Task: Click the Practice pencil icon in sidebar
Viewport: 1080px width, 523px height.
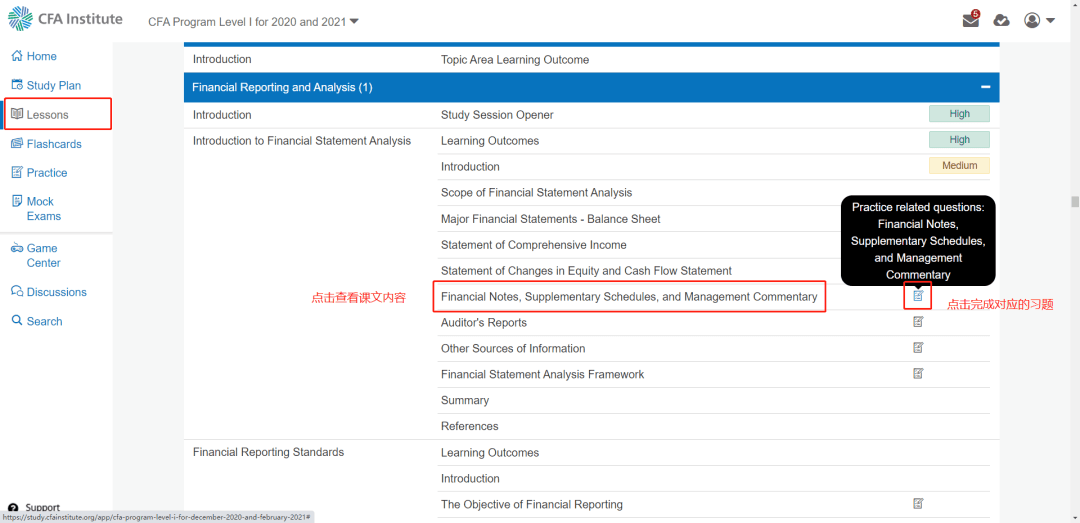Action: pyautogui.click(x=17, y=172)
